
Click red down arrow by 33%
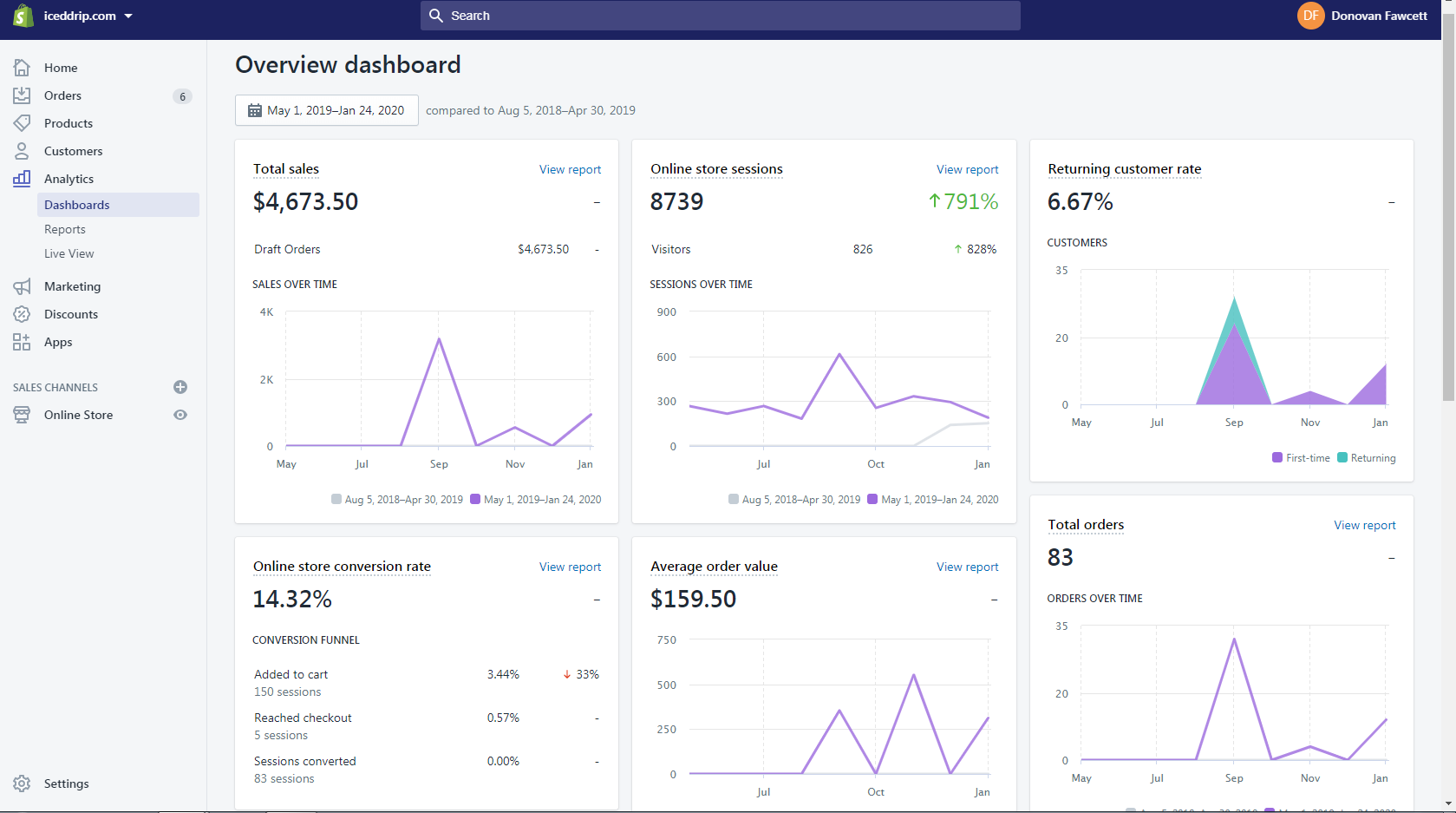point(567,674)
